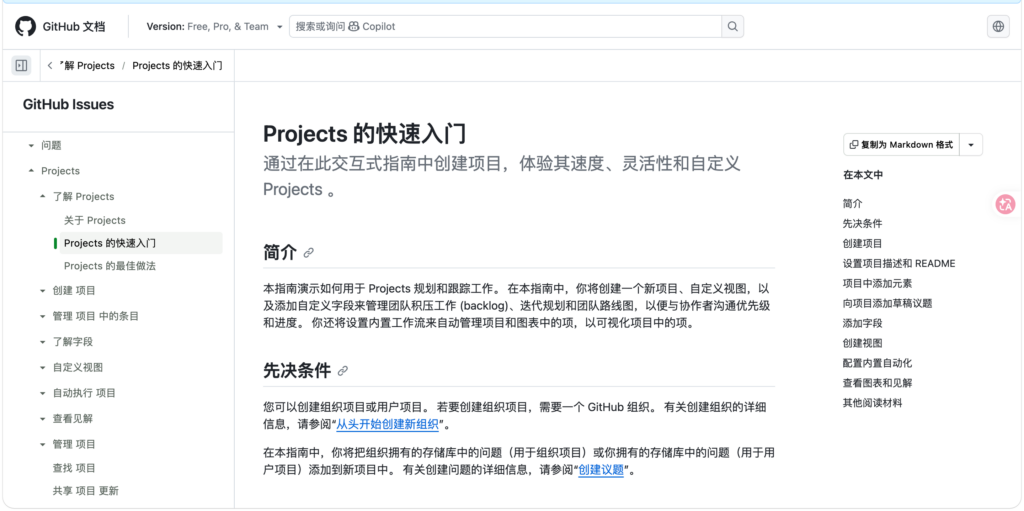The image size is (1024, 511).
Task: Click Projects 的快速入门 breadcrumb
Action: coord(178,65)
